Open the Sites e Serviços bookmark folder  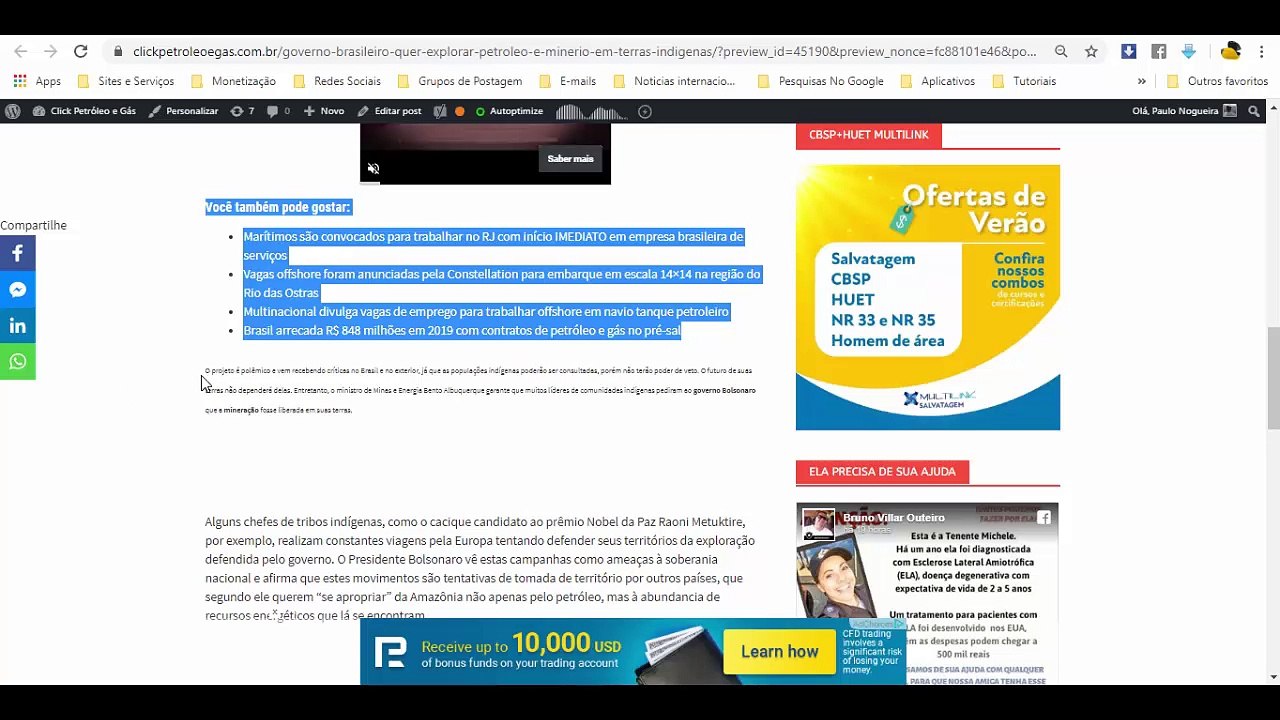coord(126,81)
